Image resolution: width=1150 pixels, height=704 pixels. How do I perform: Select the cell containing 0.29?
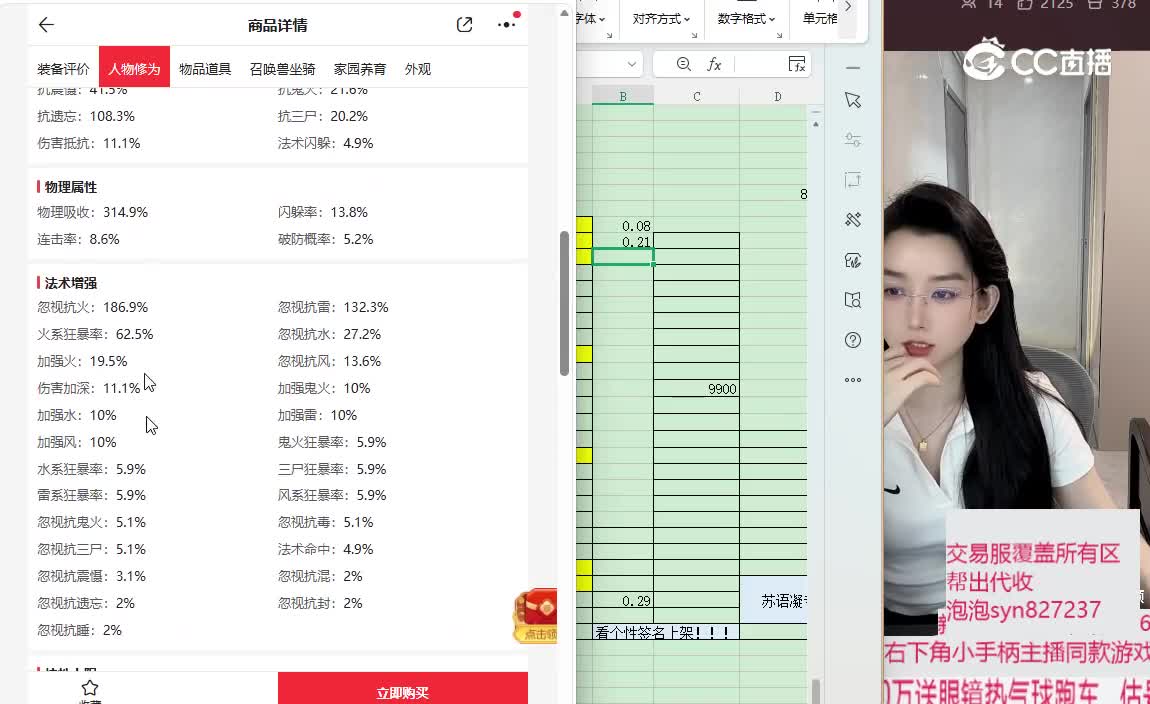pyautogui.click(x=623, y=601)
